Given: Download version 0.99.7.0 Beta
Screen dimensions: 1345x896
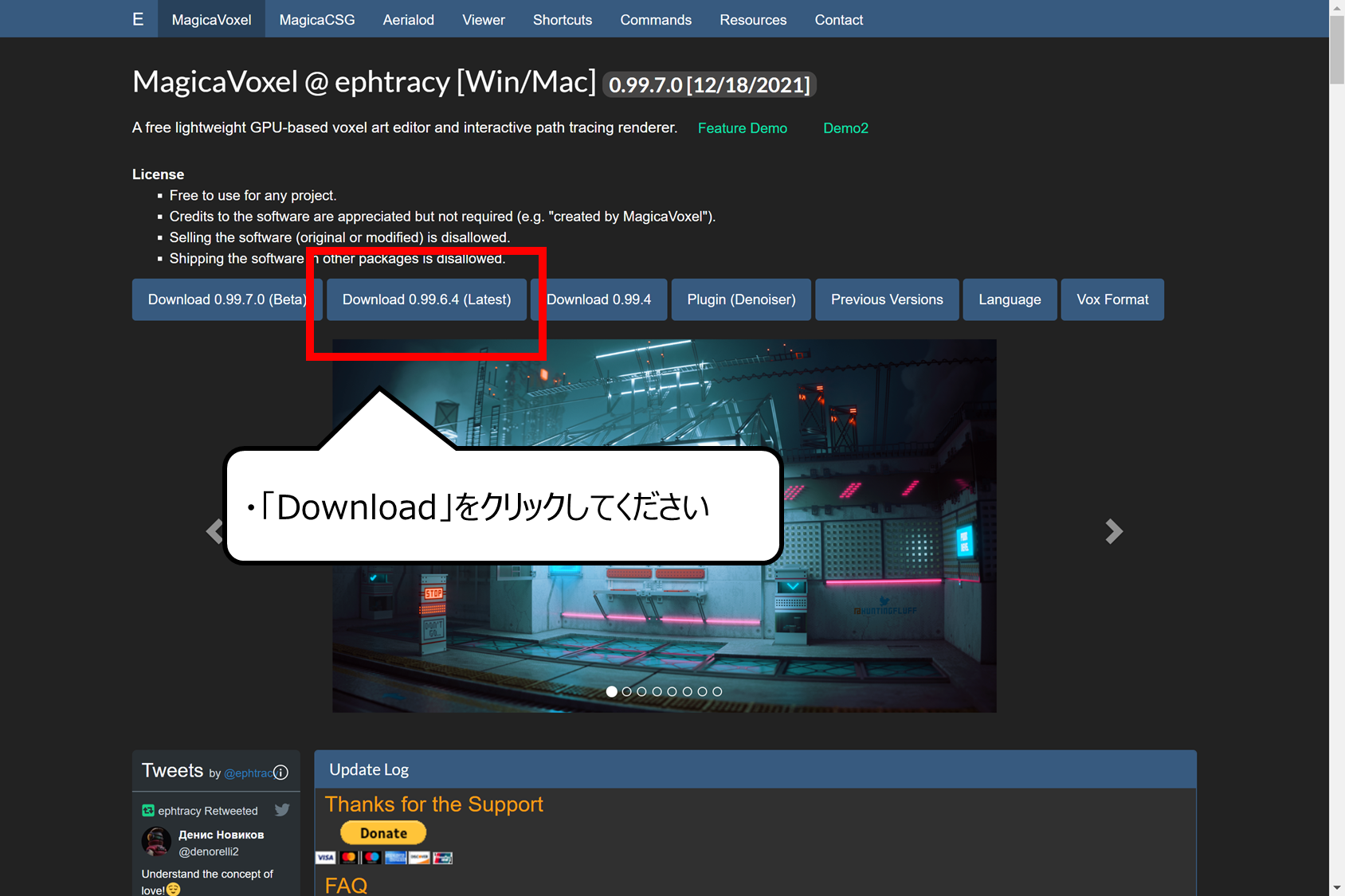Looking at the screenshot, I should point(227,299).
